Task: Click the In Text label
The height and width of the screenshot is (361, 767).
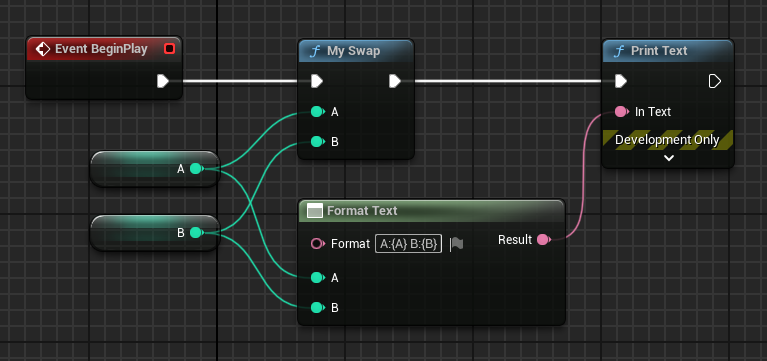Action: point(653,112)
